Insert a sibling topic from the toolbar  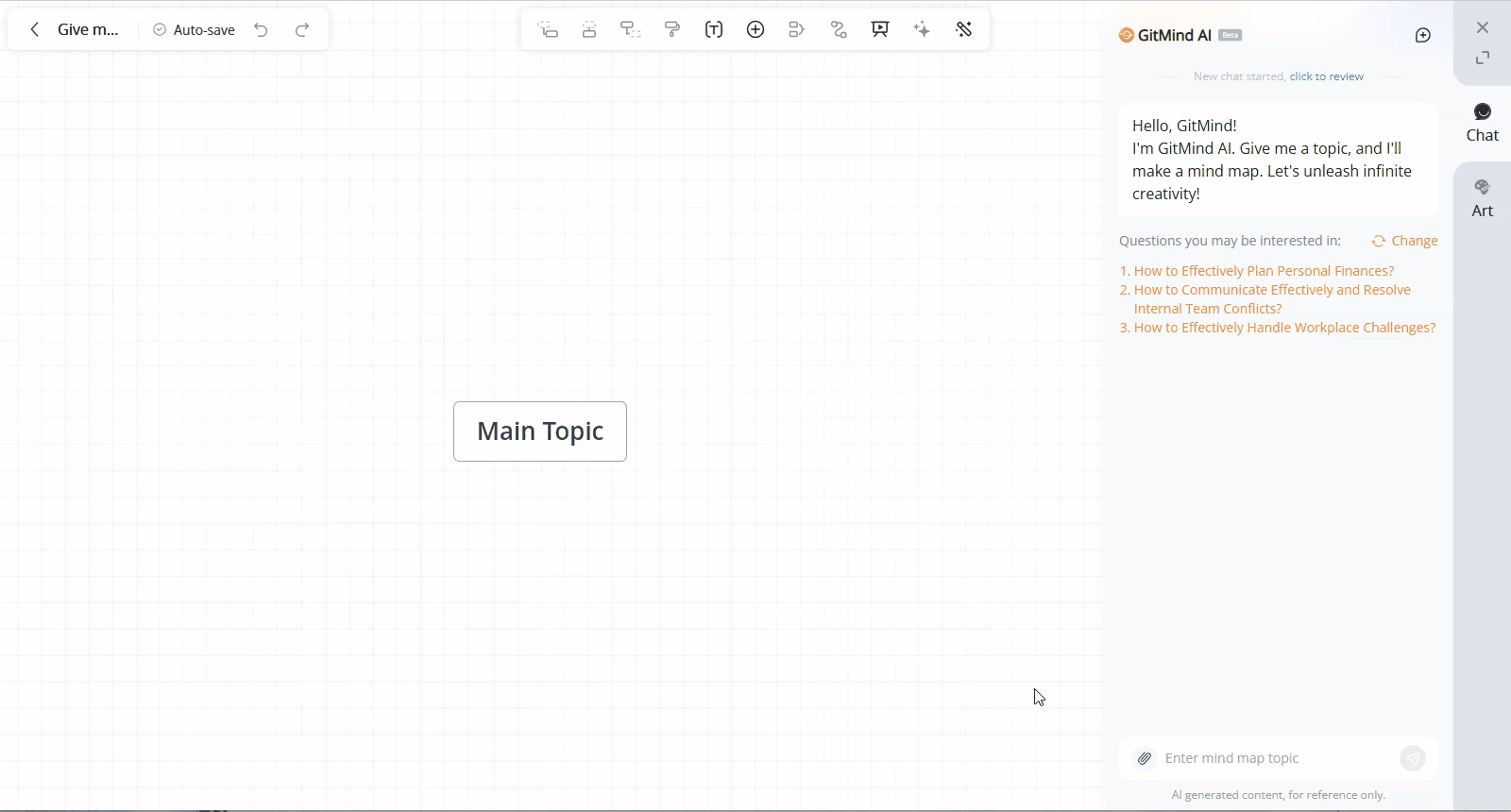[589, 30]
